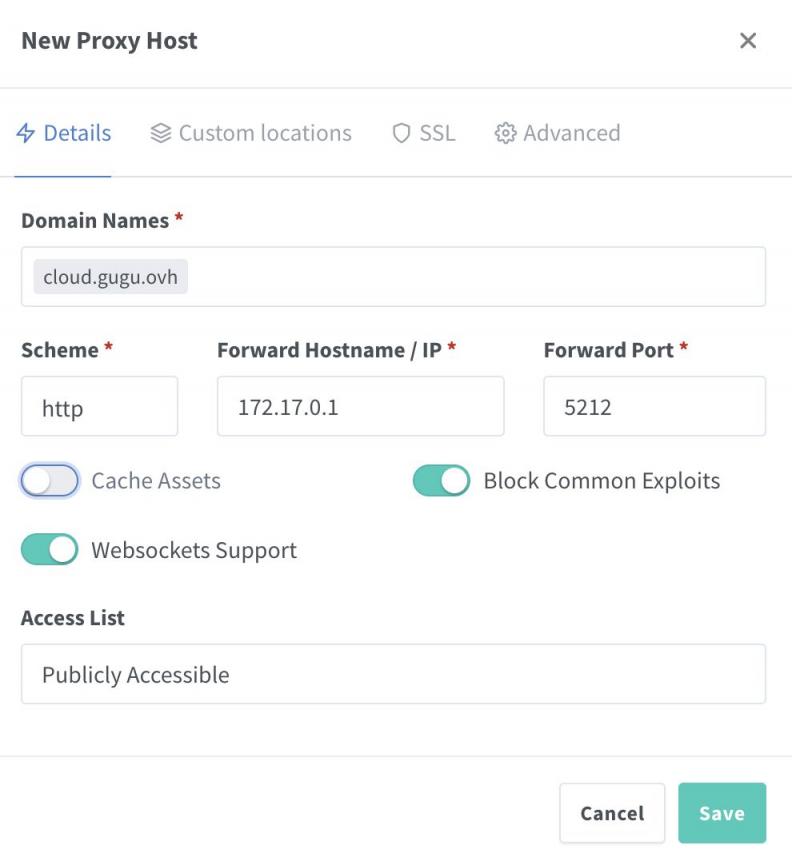Disable Block Common Exploits
792x865 pixels.
[x=441, y=480]
